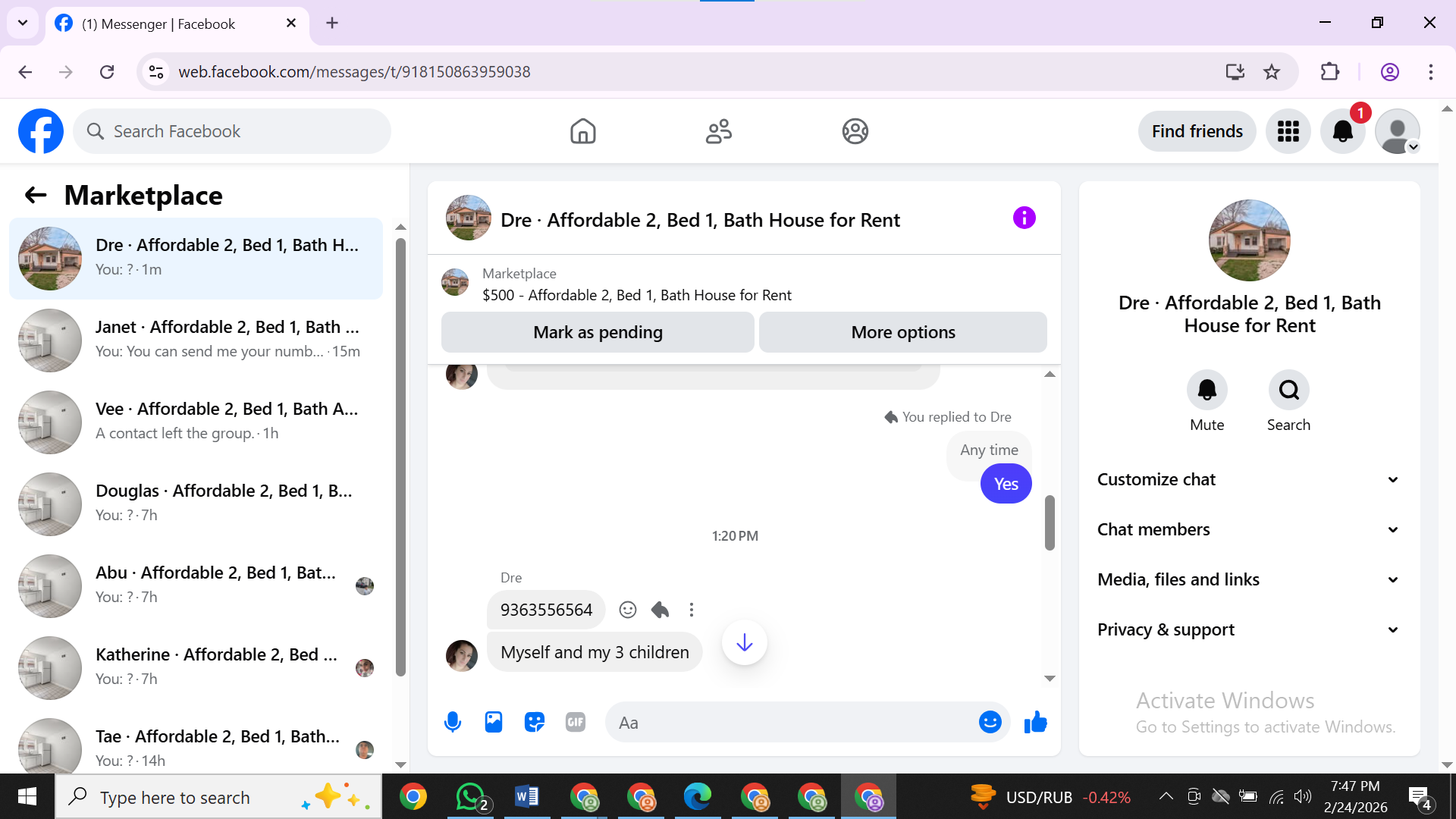
Task: Open notifications bell with red badge
Action: point(1342,131)
